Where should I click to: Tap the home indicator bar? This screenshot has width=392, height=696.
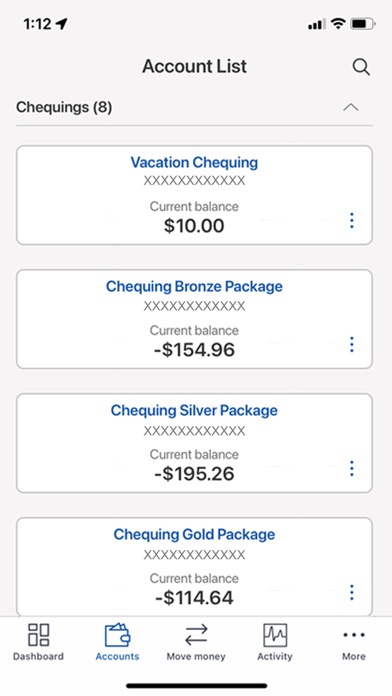(x=196, y=686)
